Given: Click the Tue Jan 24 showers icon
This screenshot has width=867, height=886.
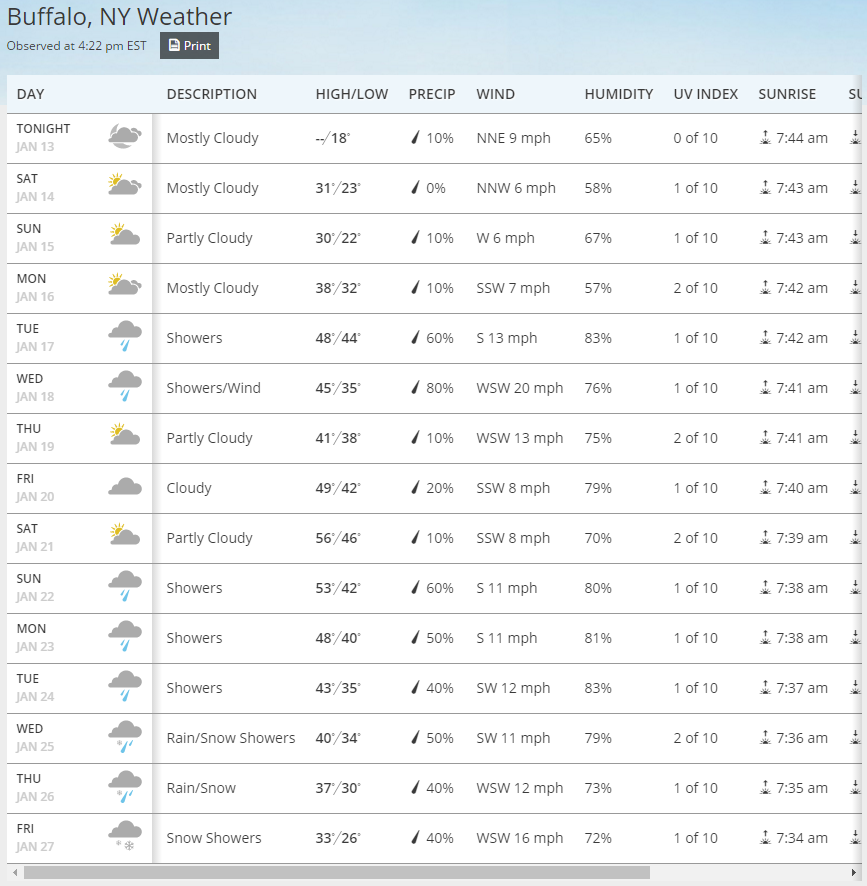Looking at the screenshot, I should point(125,686).
